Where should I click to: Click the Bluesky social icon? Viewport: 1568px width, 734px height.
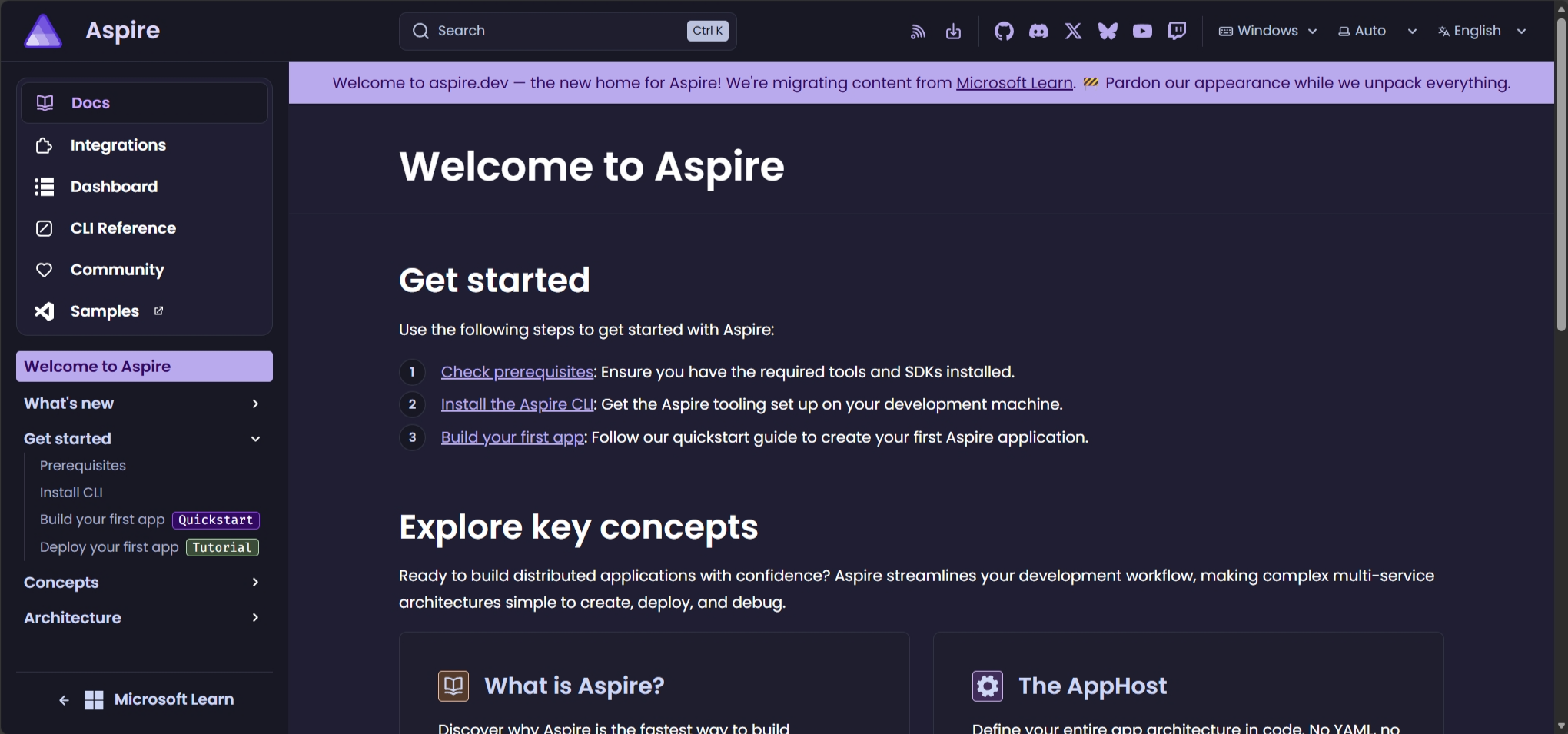pos(1107,31)
